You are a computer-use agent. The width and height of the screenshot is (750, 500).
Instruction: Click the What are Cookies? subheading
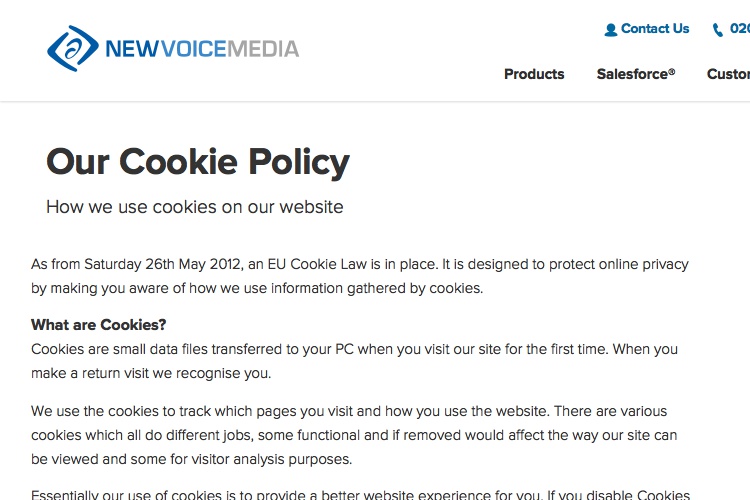click(99, 325)
